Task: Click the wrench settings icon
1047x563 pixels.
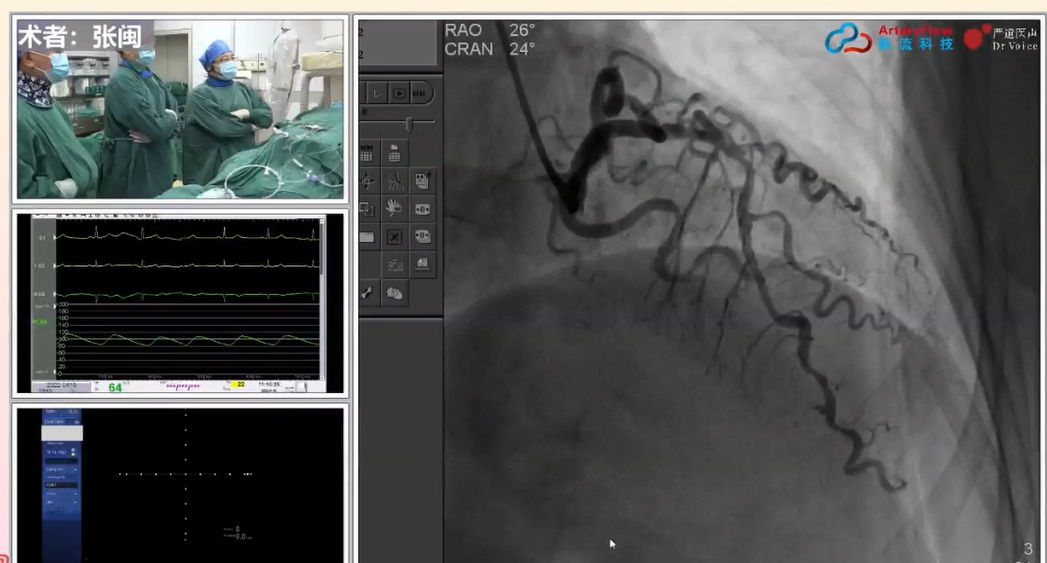Action: coord(367,292)
